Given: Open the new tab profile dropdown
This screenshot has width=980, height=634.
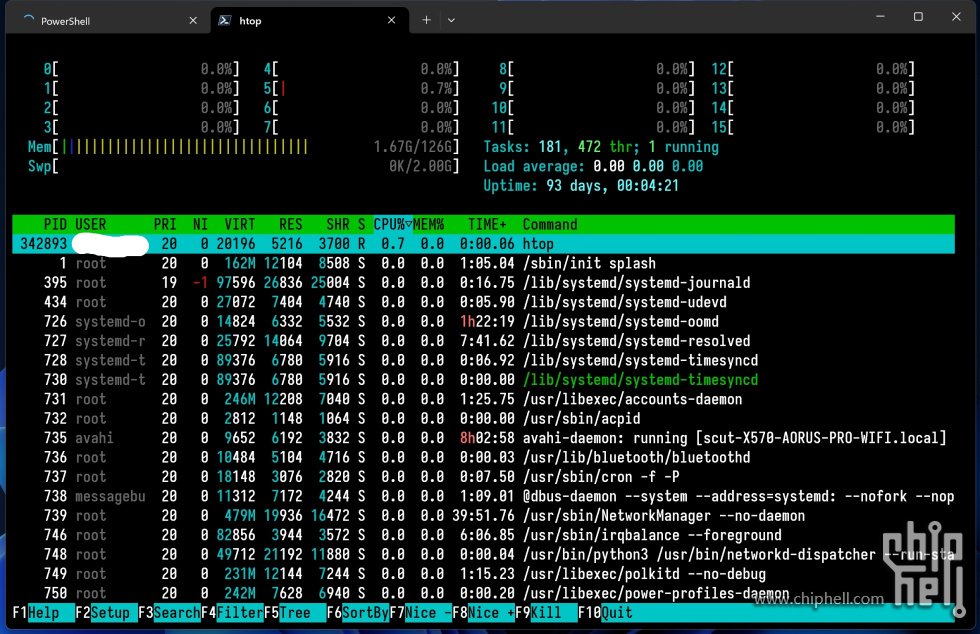Looking at the screenshot, I should click(451, 20).
